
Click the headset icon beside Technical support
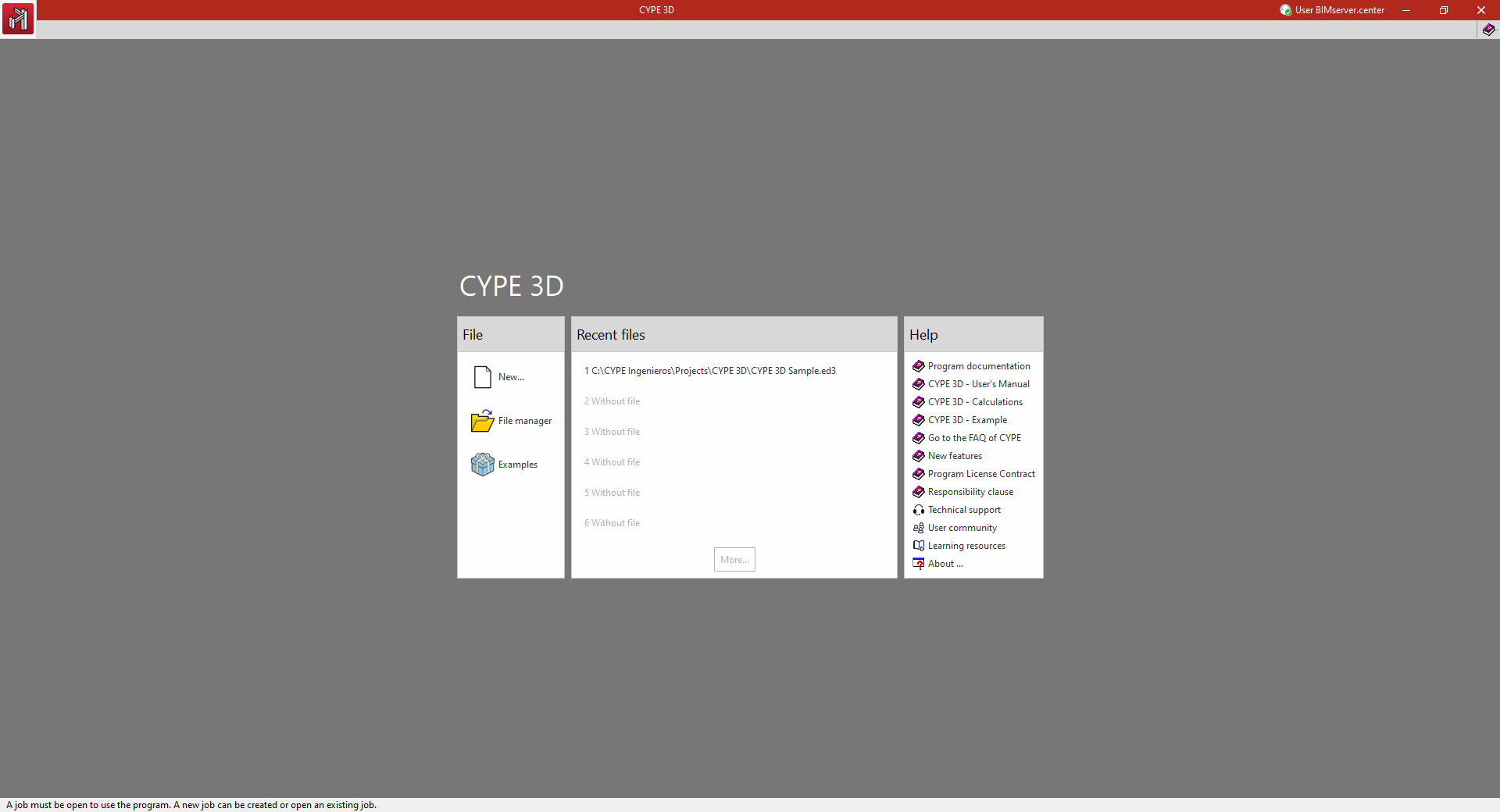point(919,510)
